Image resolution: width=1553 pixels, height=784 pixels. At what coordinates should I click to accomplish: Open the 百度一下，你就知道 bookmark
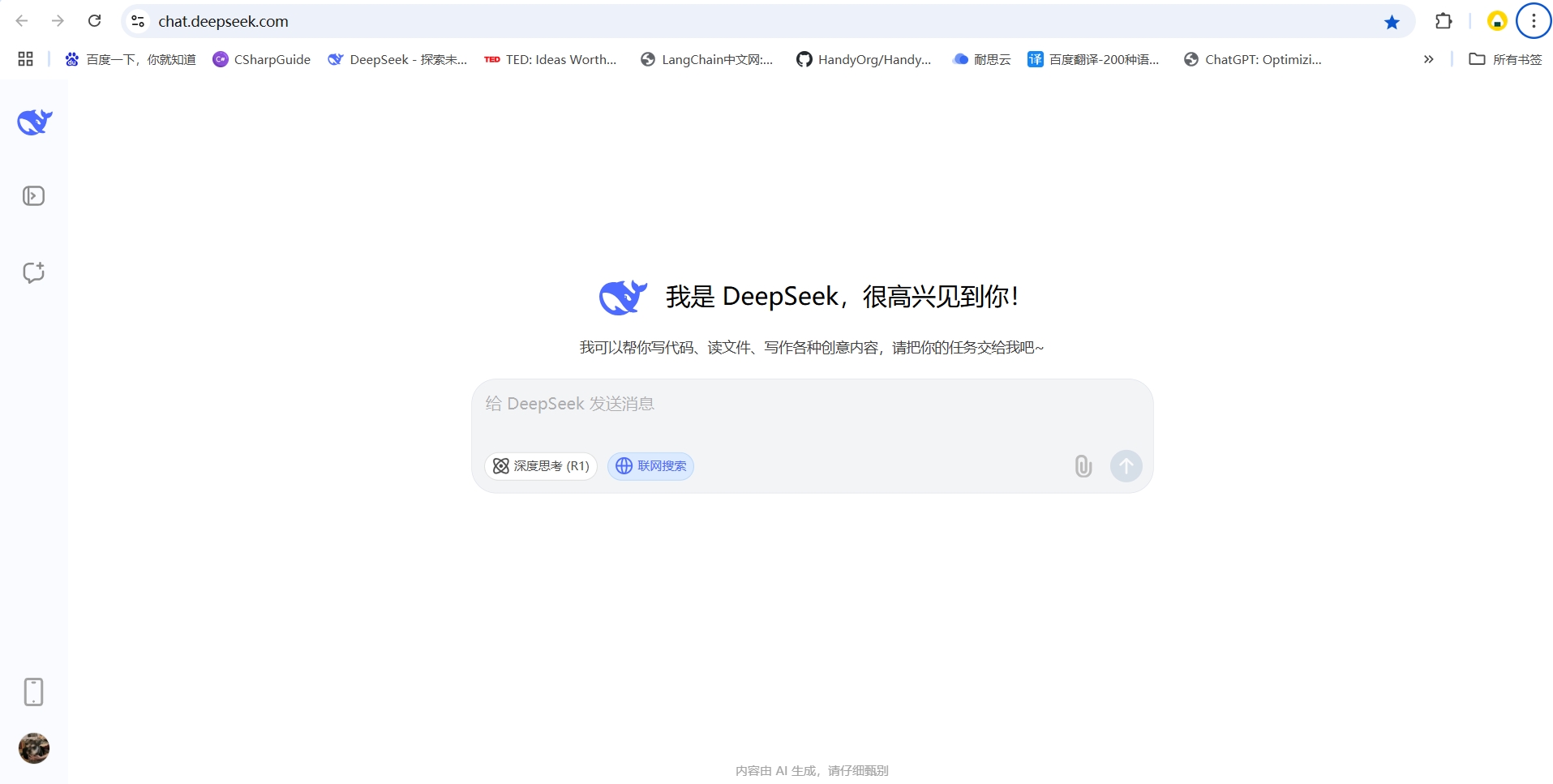131,59
